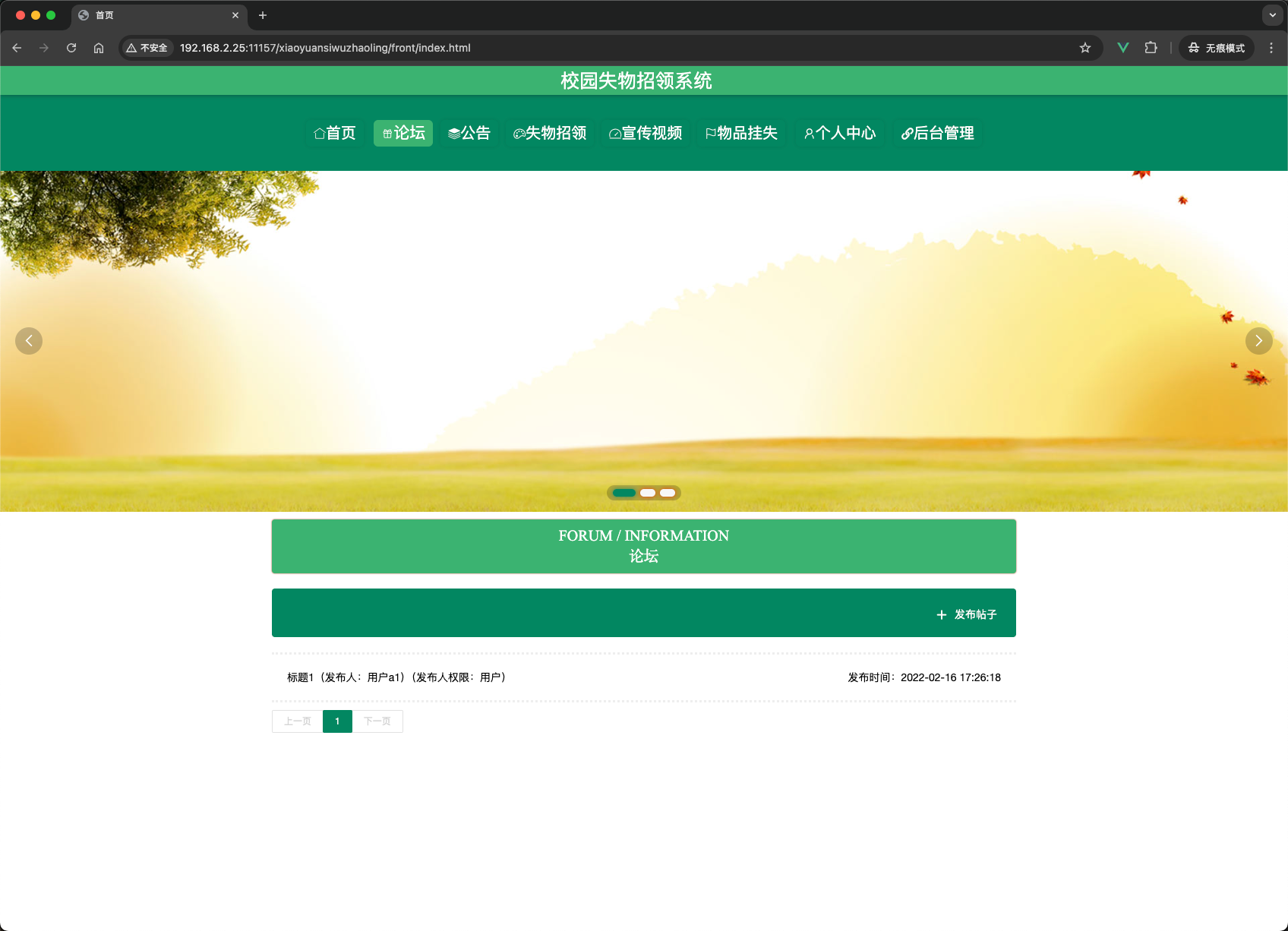Click the 下一页 pagination button

[x=377, y=721]
